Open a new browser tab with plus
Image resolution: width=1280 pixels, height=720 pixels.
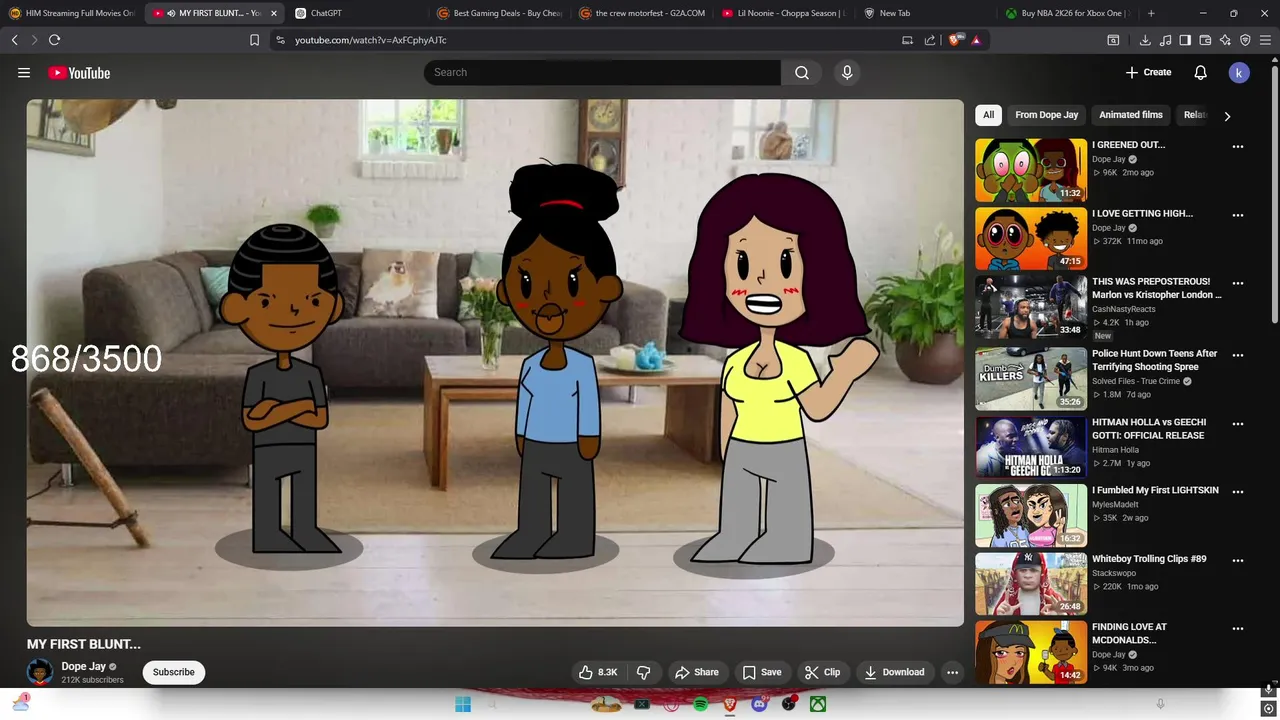point(1151,13)
